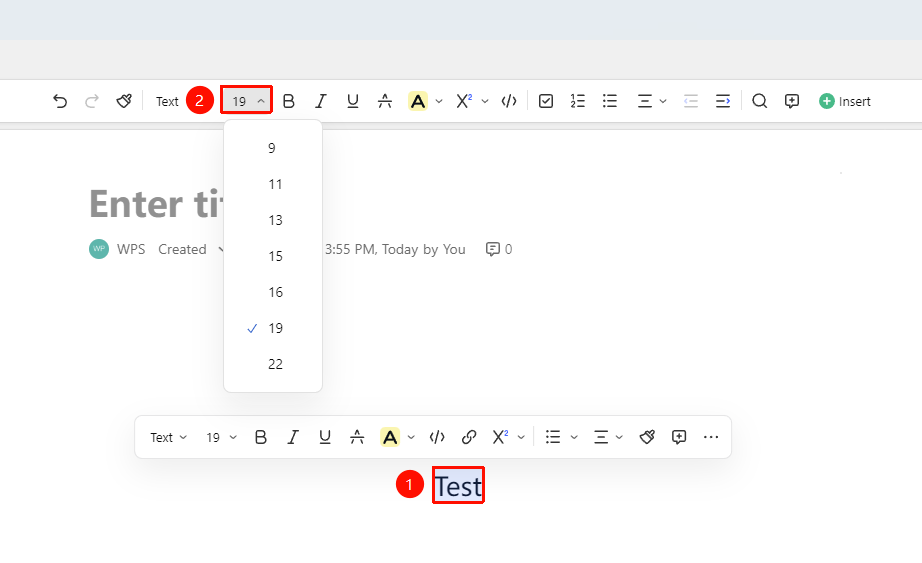The height and width of the screenshot is (563, 922).
Task: Open highlight color arrow in floating toolbar
Action: coord(411,437)
